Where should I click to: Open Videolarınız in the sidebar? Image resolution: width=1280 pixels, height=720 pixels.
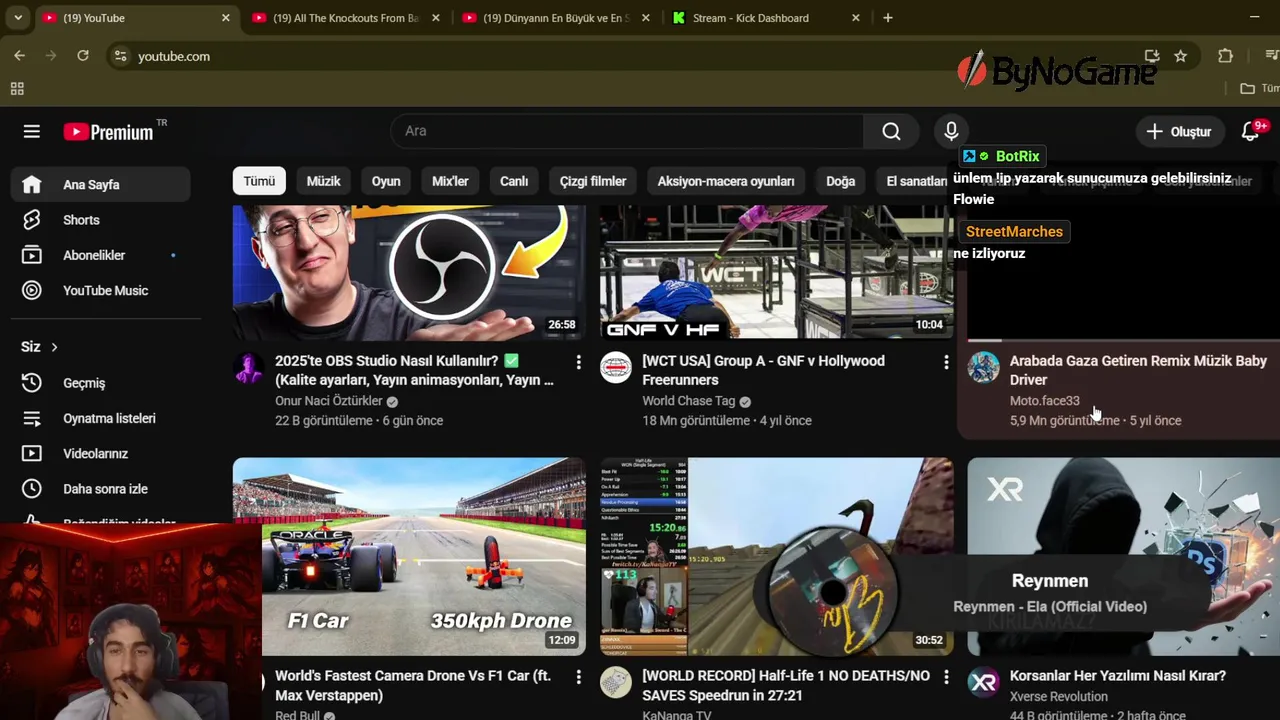(x=100, y=453)
